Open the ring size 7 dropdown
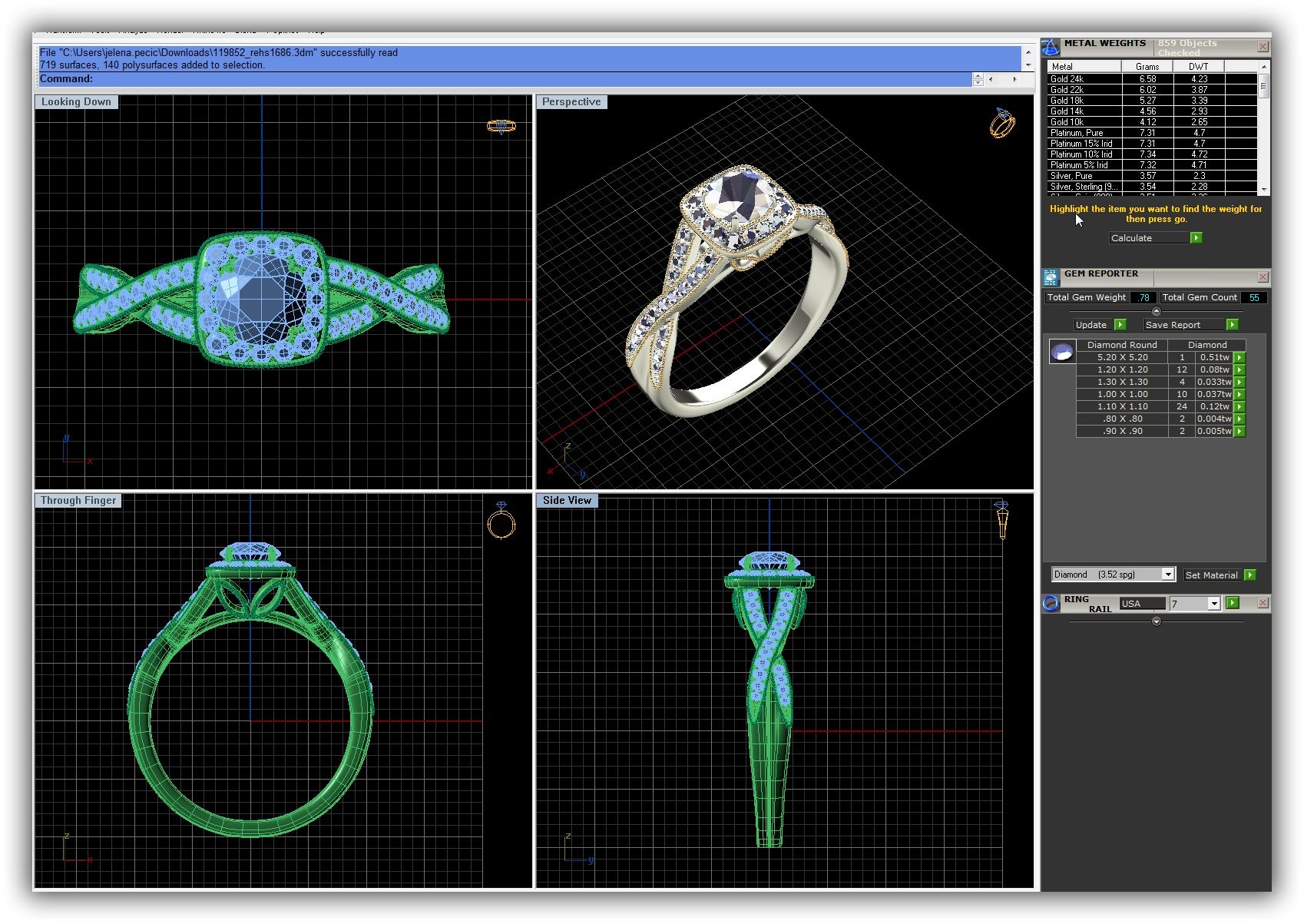 (x=1213, y=604)
